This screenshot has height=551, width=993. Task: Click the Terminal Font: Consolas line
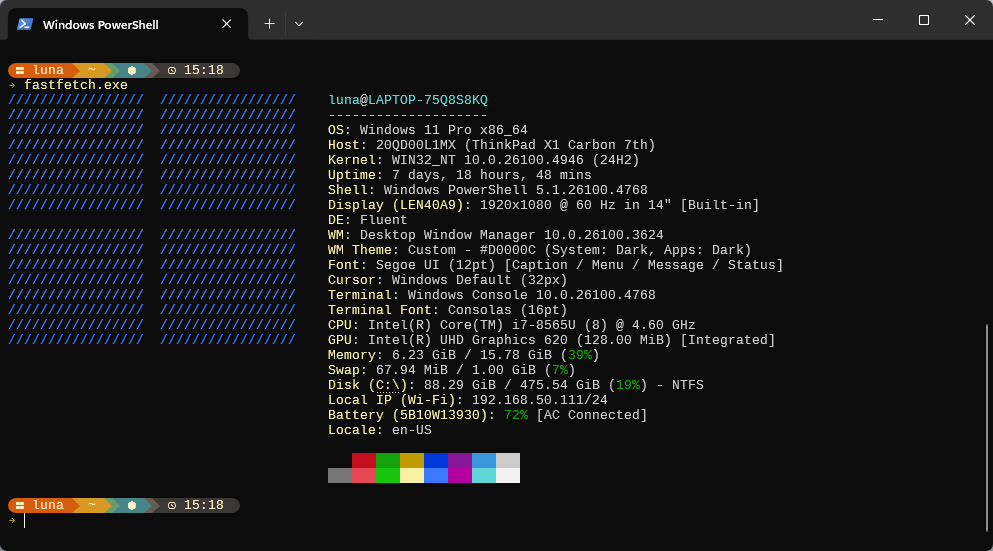tap(448, 310)
